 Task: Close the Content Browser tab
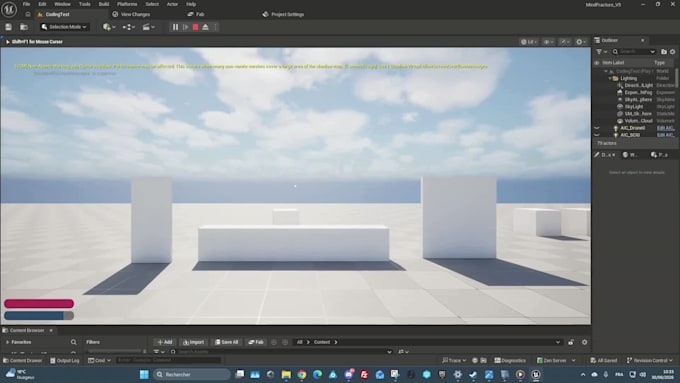click(51, 331)
